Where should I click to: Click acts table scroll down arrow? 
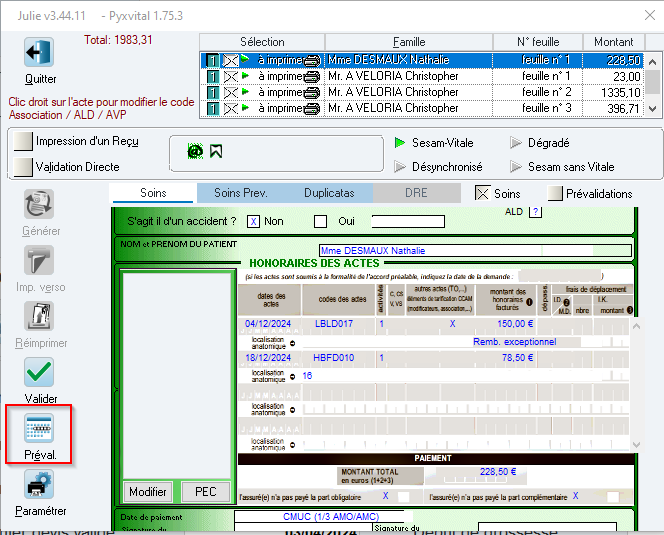click(636, 444)
